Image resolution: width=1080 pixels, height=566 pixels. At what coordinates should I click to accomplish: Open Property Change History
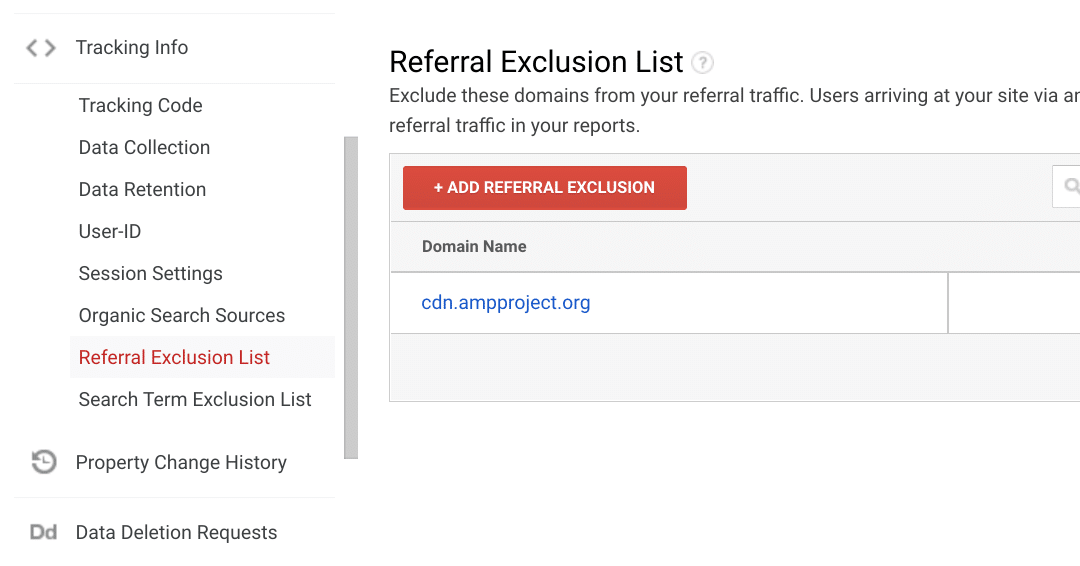click(181, 463)
